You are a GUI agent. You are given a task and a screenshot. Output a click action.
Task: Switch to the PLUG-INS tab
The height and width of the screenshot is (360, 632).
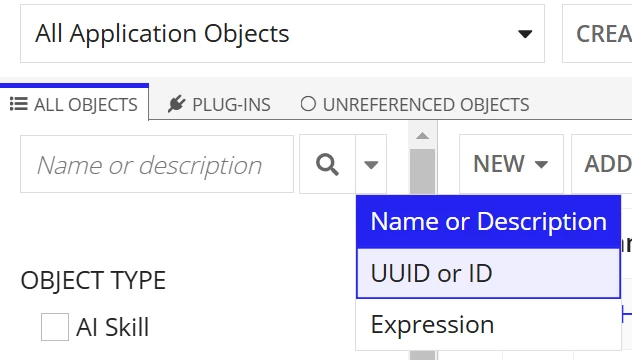point(219,104)
